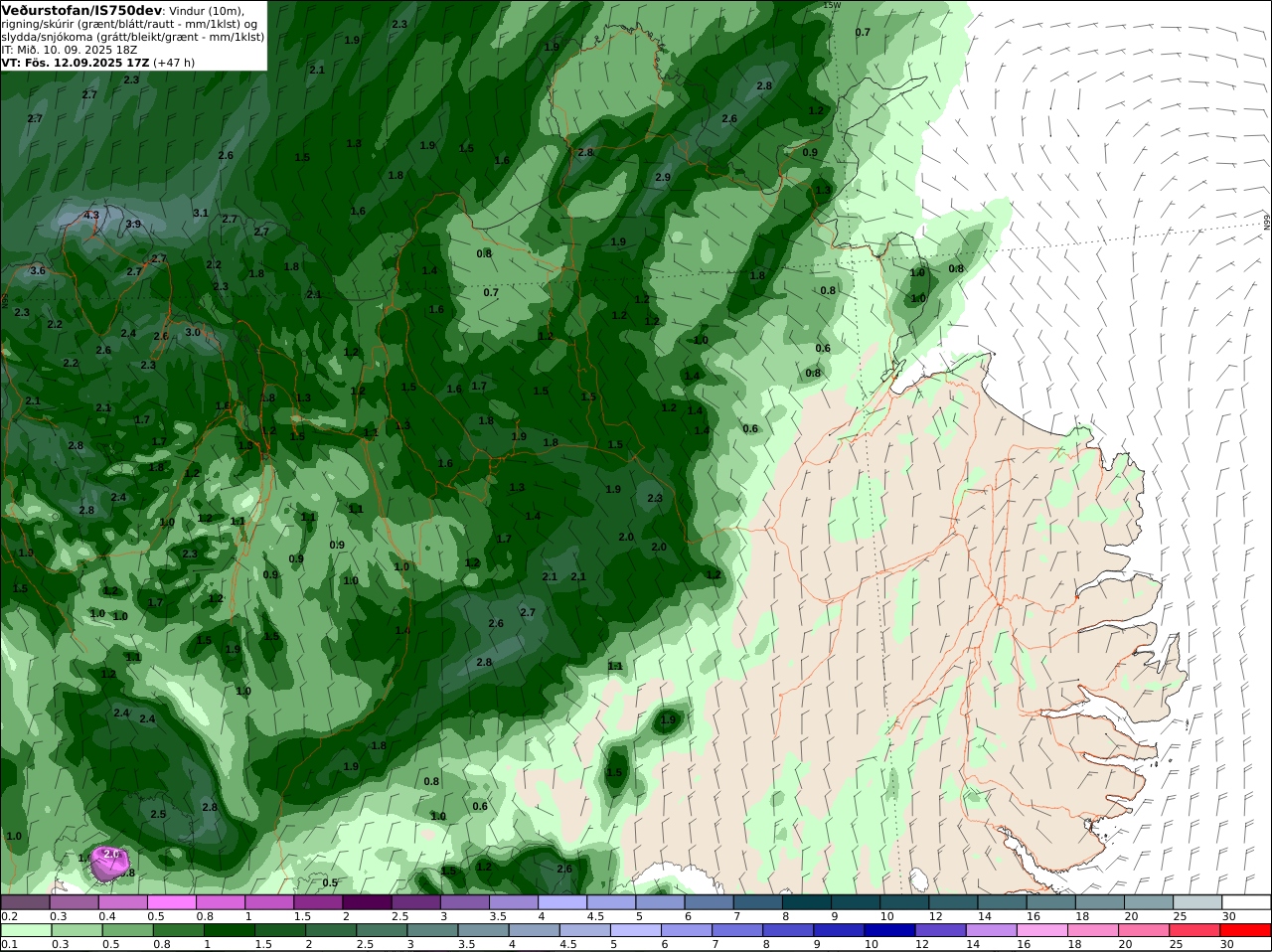Image resolution: width=1272 pixels, height=952 pixels.
Task: Click the bright pink swatch starting at 0.5 on the upper scale
Action: (172, 902)
